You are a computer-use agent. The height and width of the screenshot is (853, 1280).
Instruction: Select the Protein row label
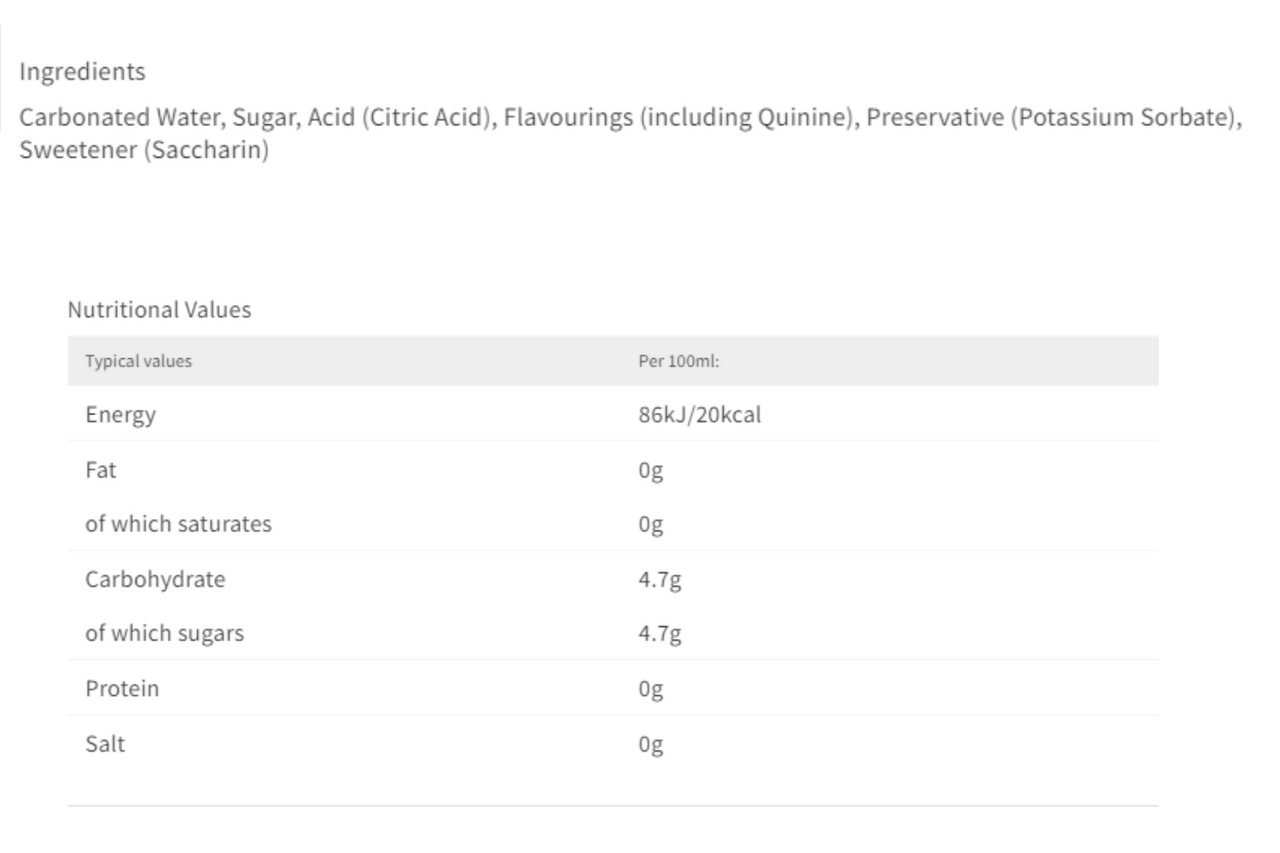[x=122, y=689]
